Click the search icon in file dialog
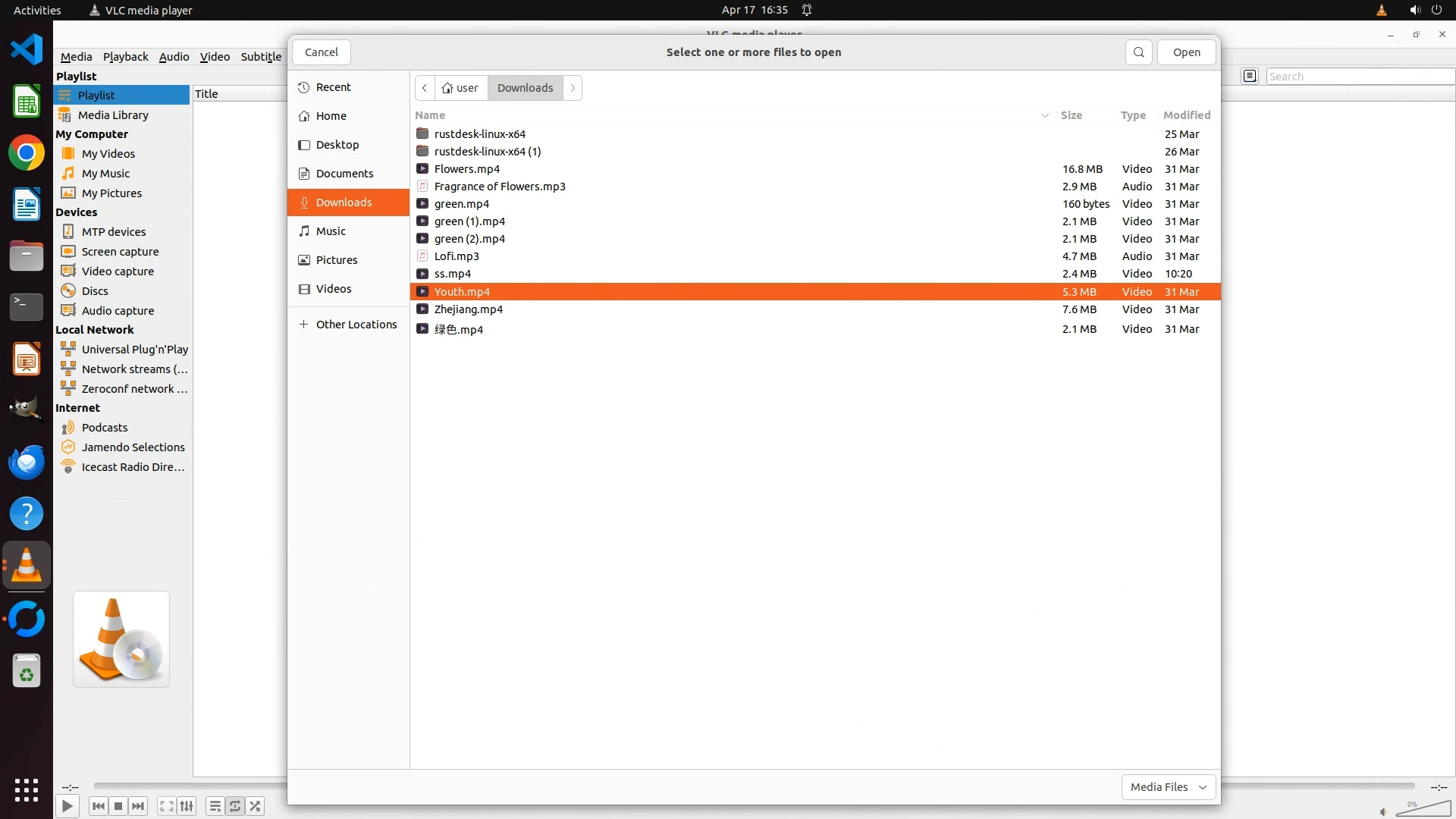This screenshot has width=1456, height=819. (1138, 52)
